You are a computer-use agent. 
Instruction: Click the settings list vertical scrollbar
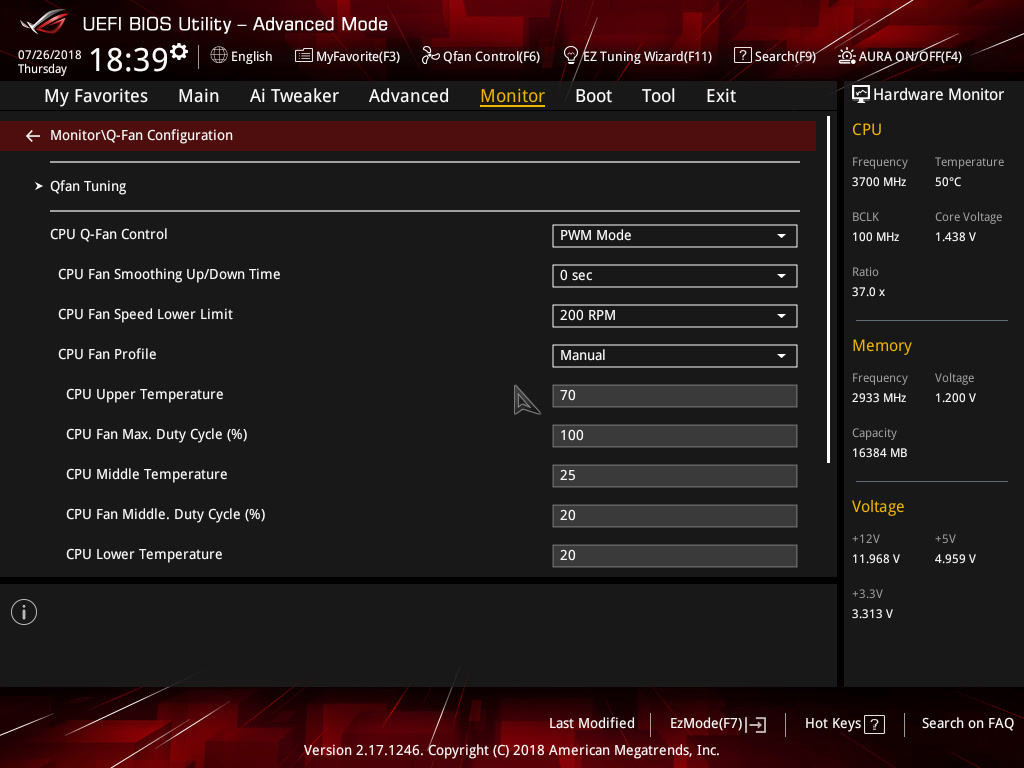point(829,289)
